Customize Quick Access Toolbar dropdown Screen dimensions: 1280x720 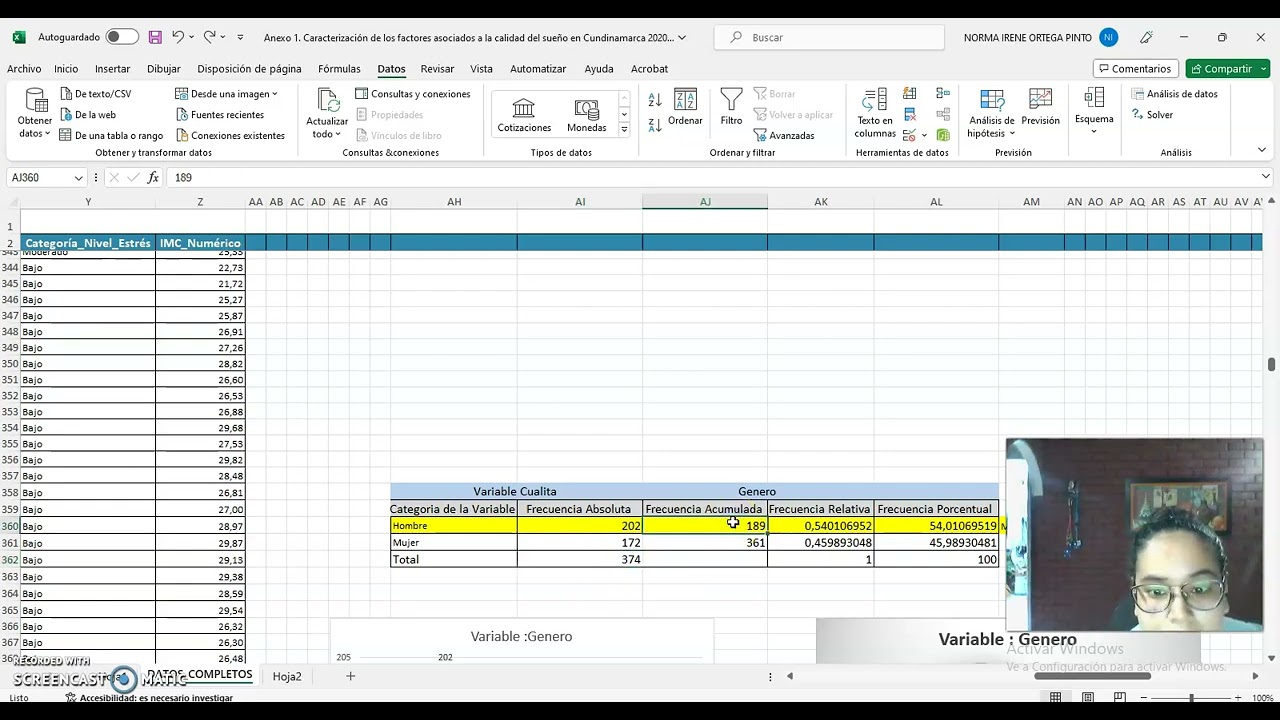pos(240,37)
